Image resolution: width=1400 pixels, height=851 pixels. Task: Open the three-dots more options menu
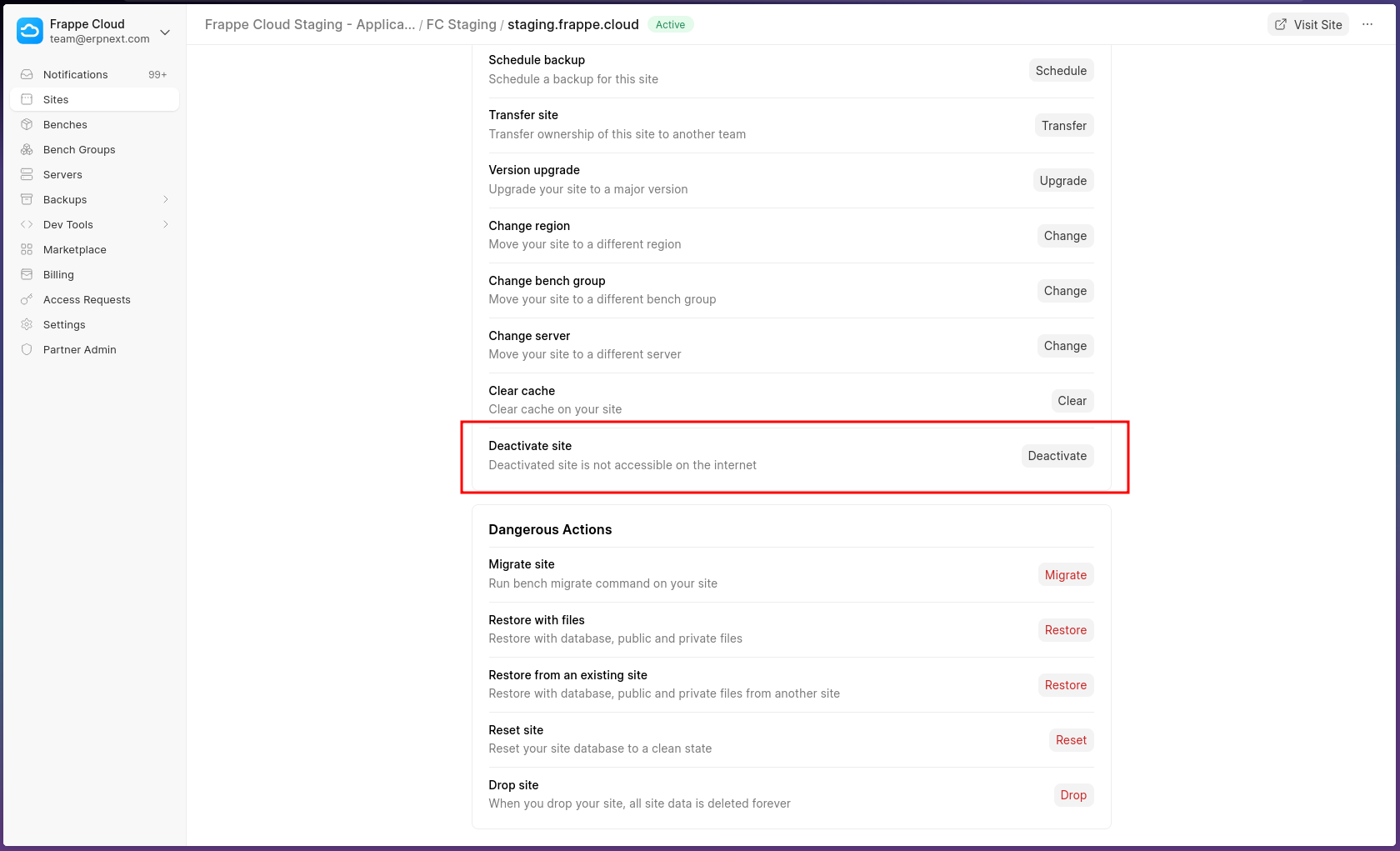tap(1367, 24)
